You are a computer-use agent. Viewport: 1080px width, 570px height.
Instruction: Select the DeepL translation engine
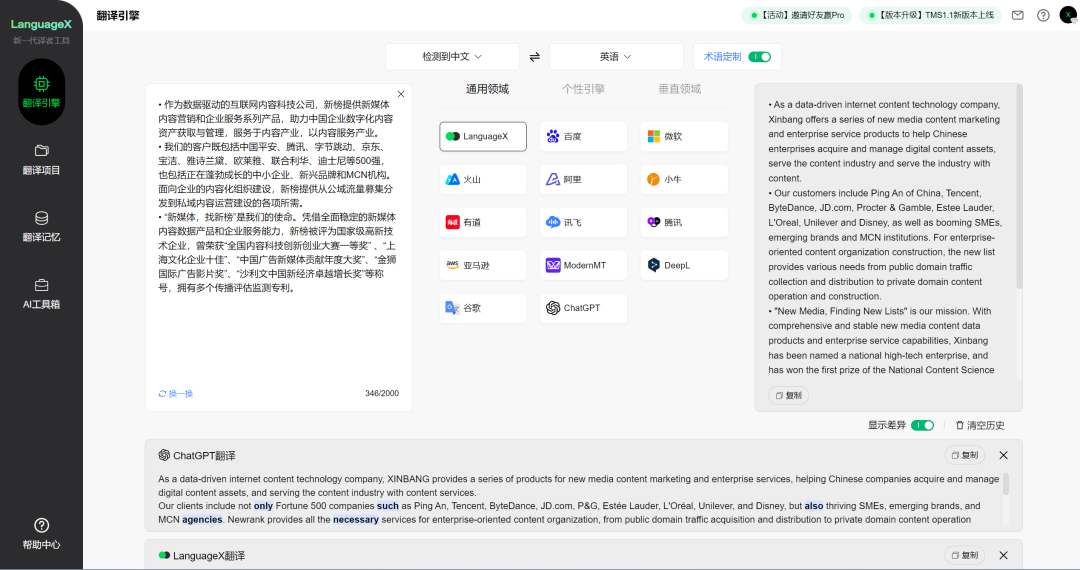click(x=684, y=265)
